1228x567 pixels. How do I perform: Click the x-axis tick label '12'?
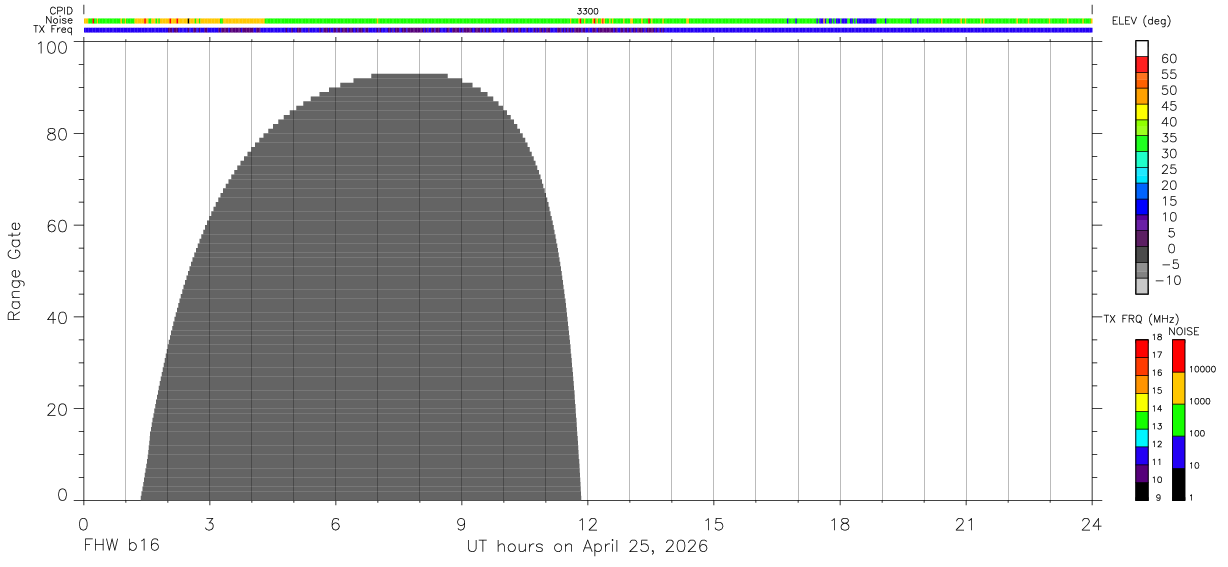[x=588, y=524]
